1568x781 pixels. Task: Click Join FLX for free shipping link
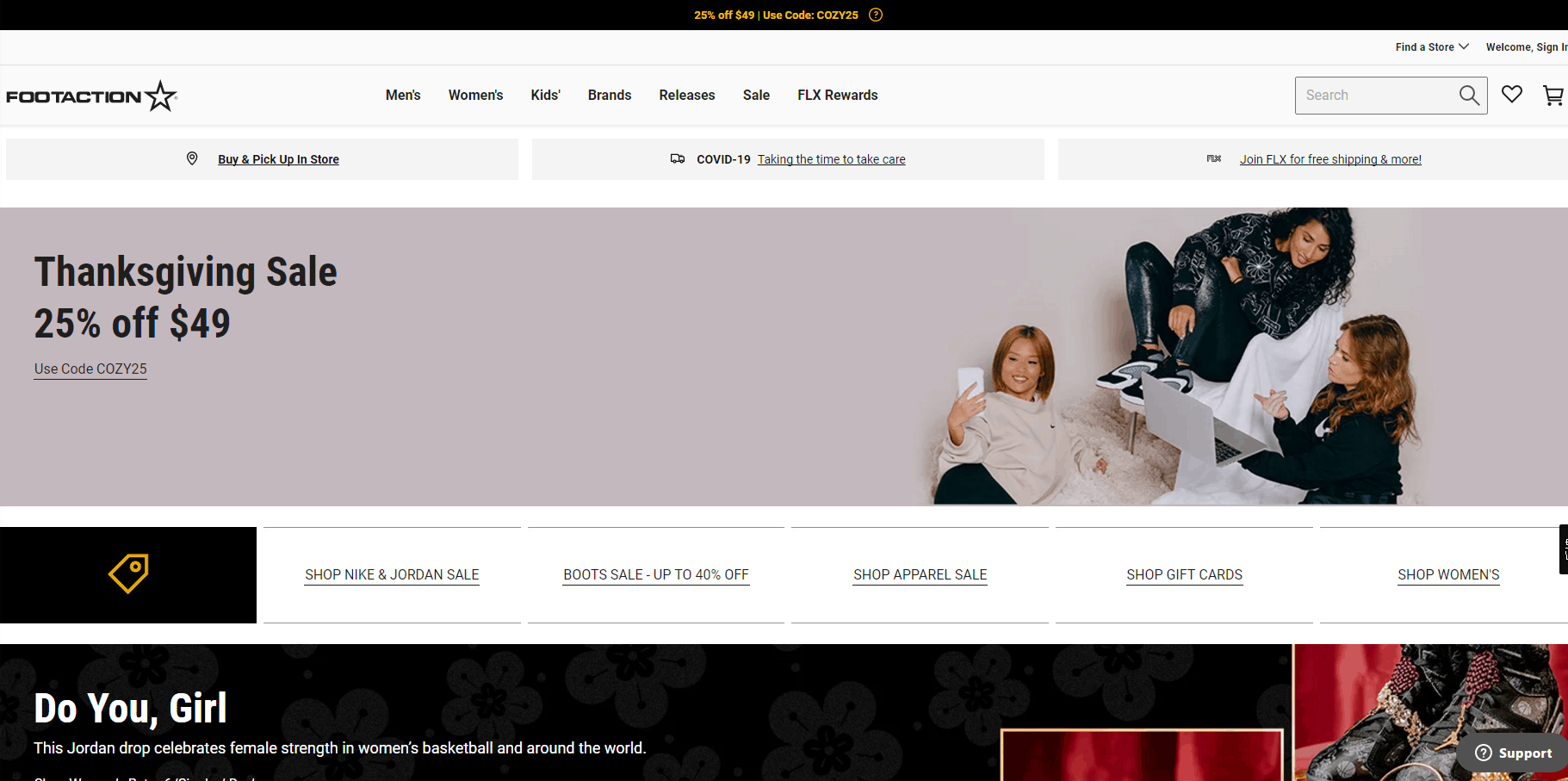tap(1330, 159)
